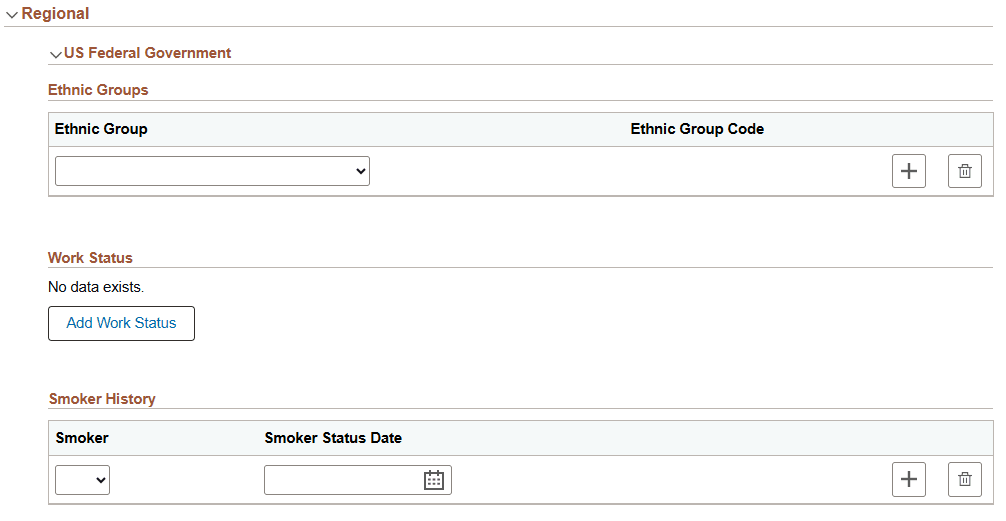The width and height of the screenshot is (1006, 521).
Task: Click the Smoker Status Date column header
Action: point(333,437)
